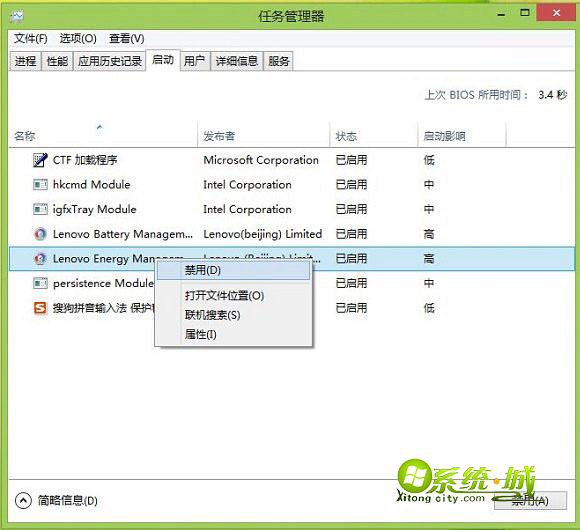Switch to the 用户 tab
Screen dimensions: 580x530
(195, 61)
